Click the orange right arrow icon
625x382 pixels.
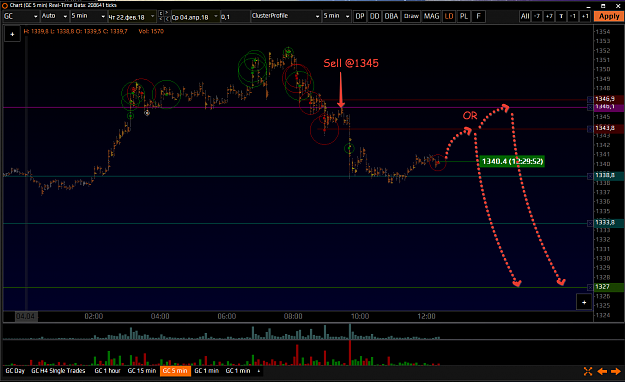click(616, 371)
